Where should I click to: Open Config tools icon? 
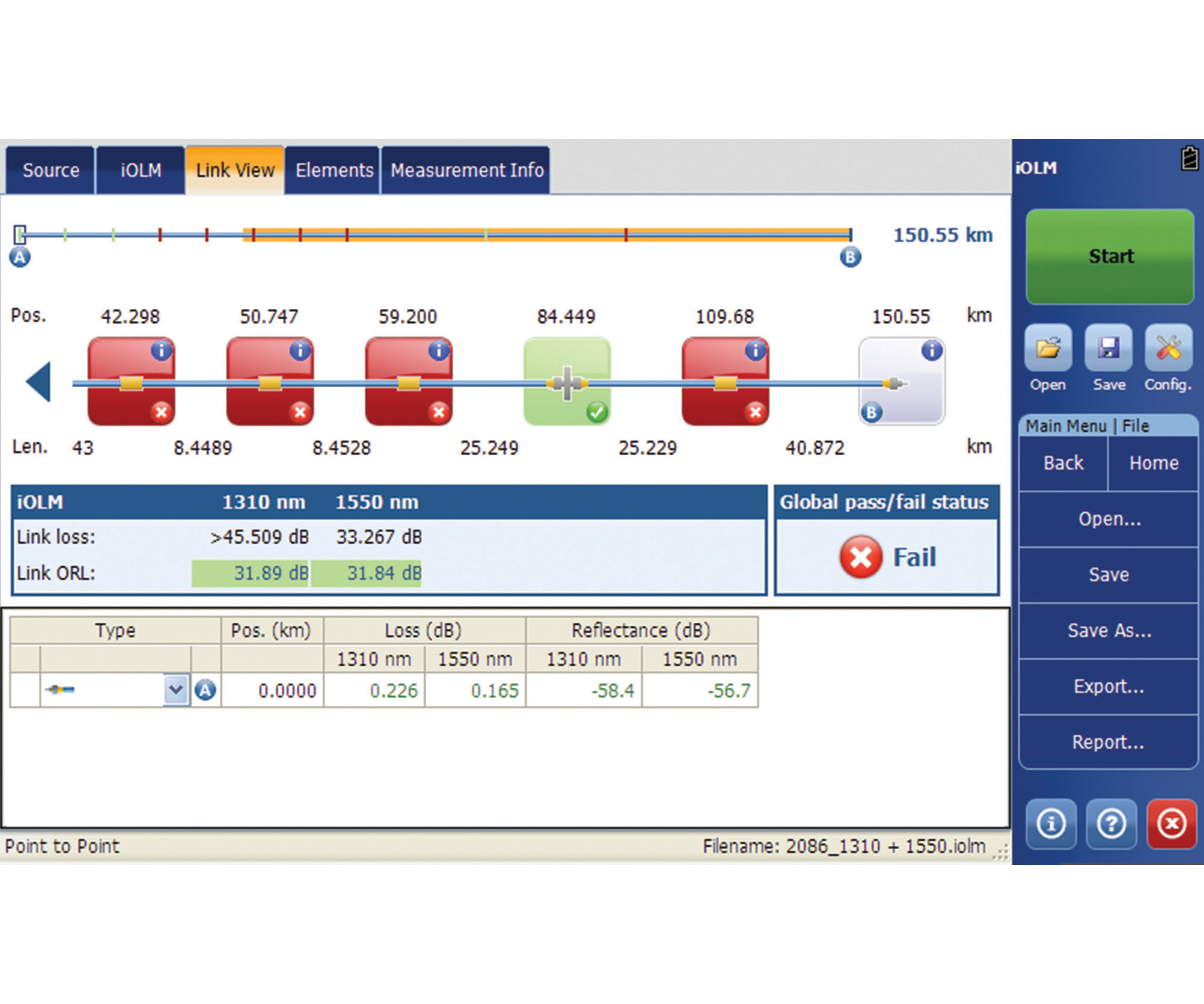coord(1168,348)
